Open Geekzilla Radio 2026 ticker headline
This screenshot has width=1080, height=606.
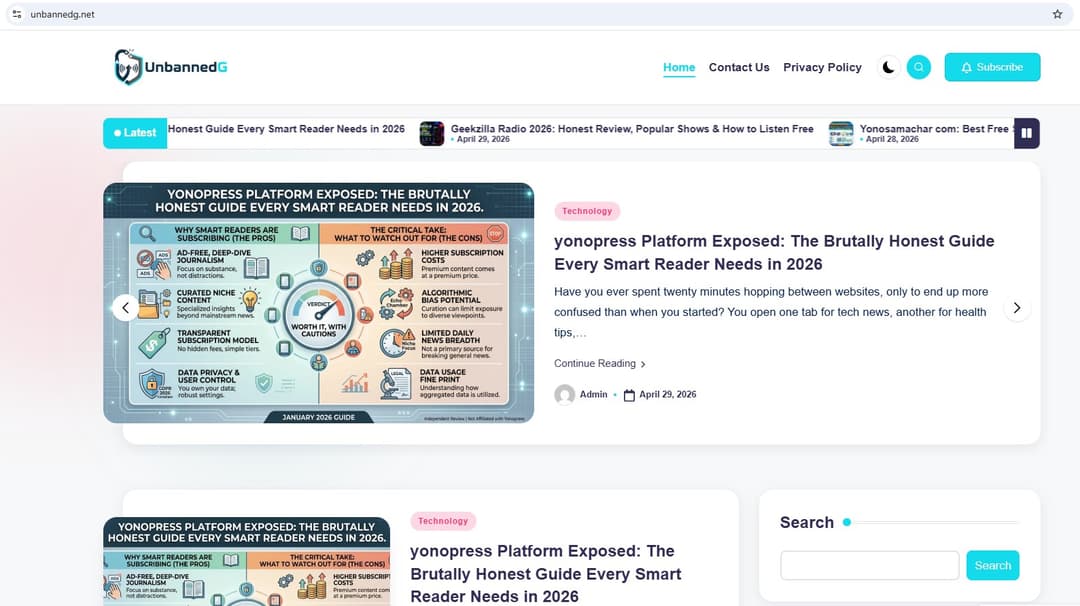pos(632,129)
